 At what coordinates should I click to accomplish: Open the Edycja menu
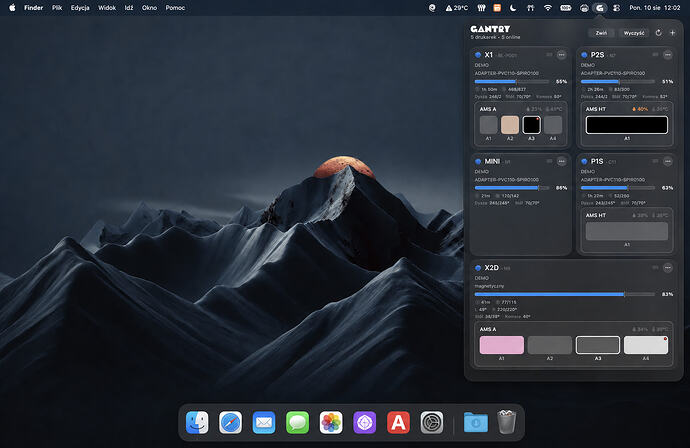coord(80,7)
